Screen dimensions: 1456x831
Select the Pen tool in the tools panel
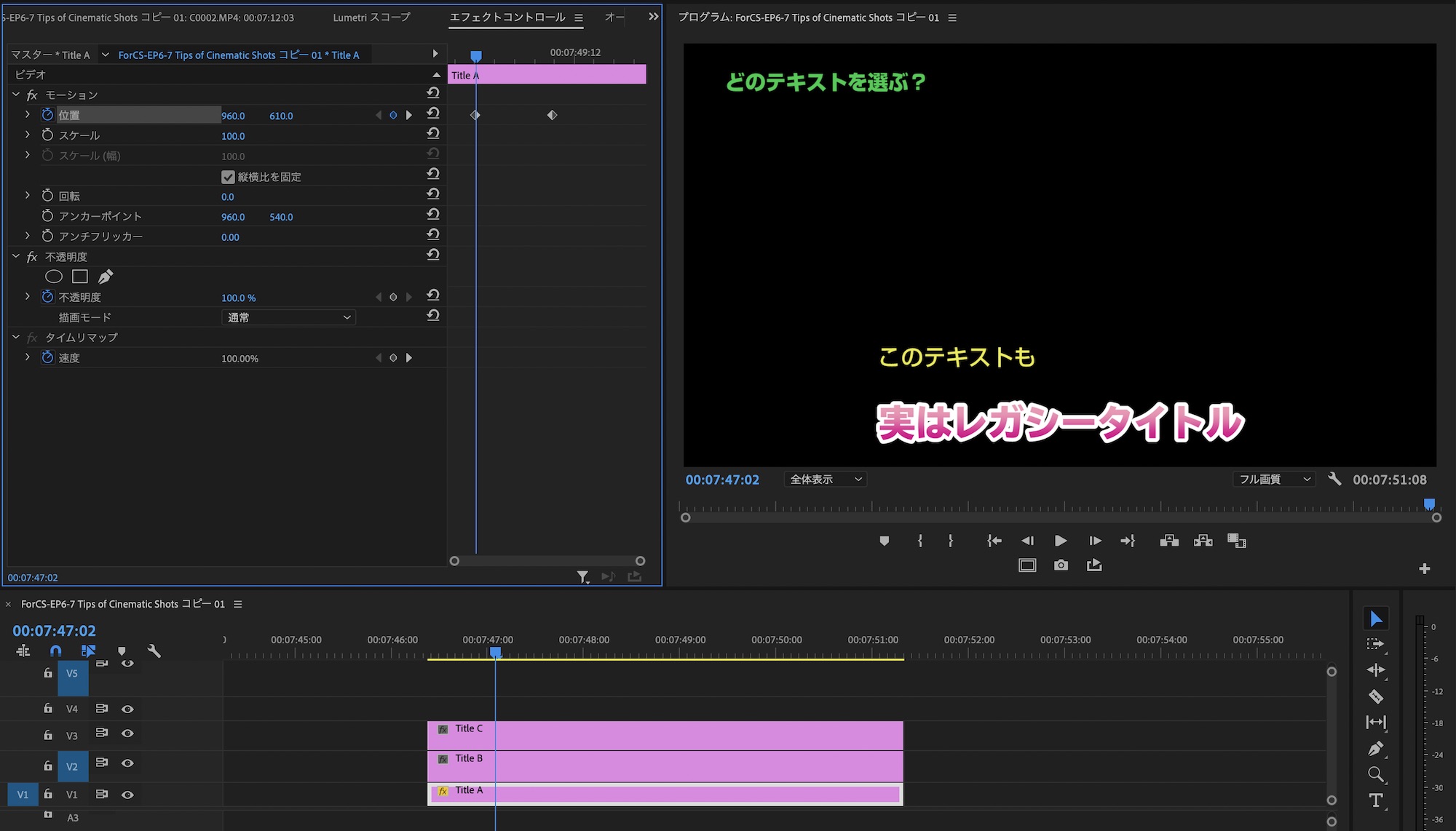coord(1375,749)
